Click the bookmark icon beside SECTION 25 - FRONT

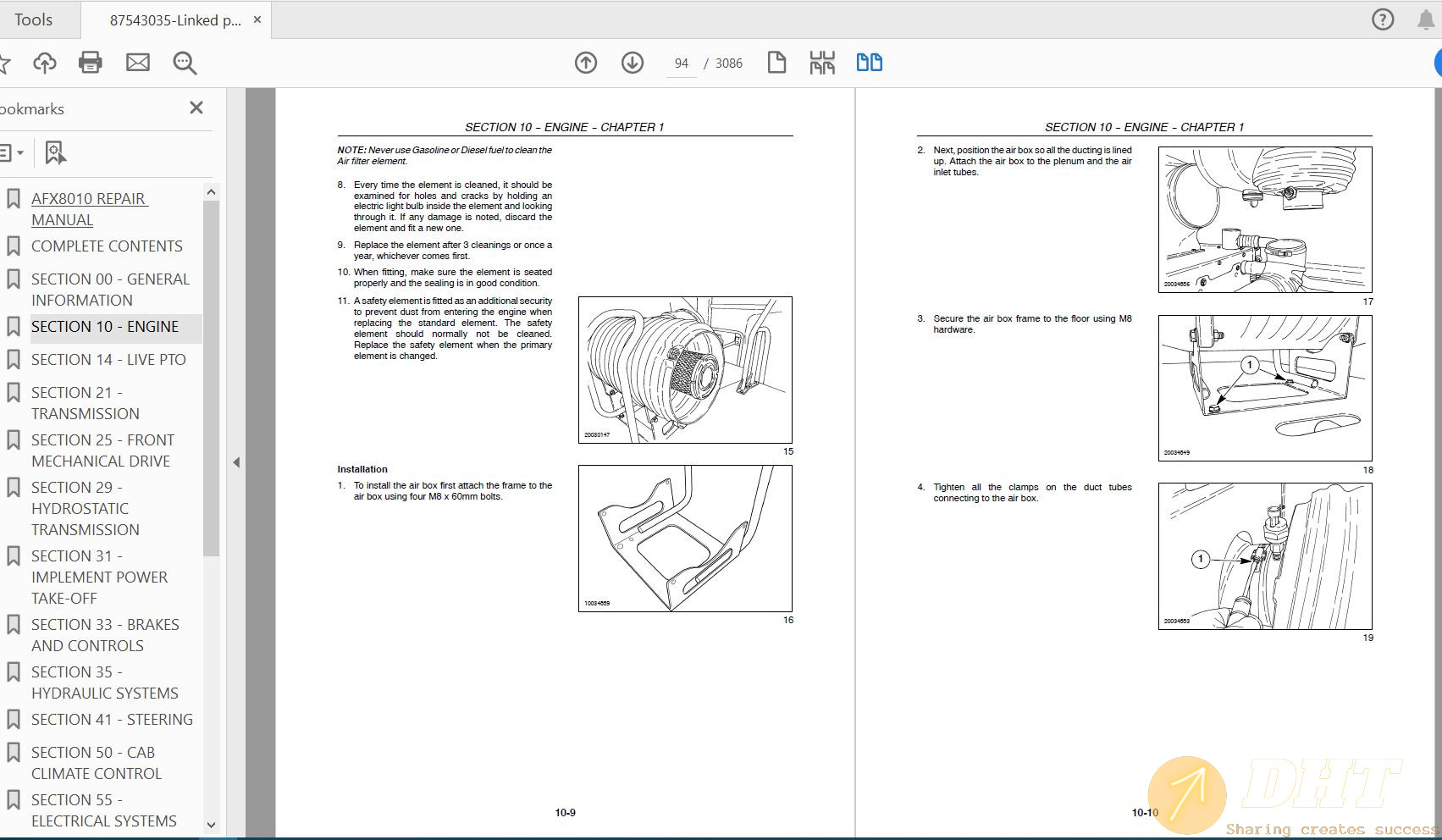[13, 440]
